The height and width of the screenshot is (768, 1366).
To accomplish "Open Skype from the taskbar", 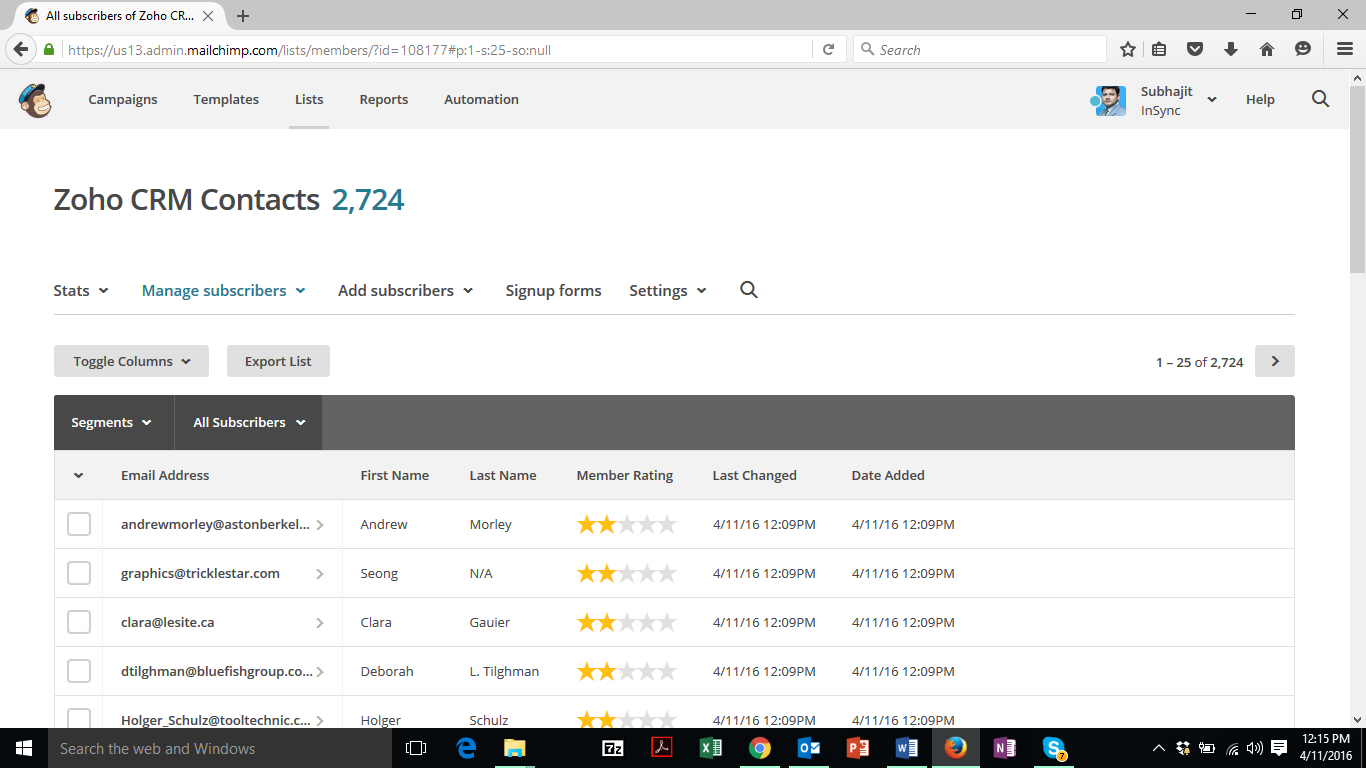I will pos(1053,748).
